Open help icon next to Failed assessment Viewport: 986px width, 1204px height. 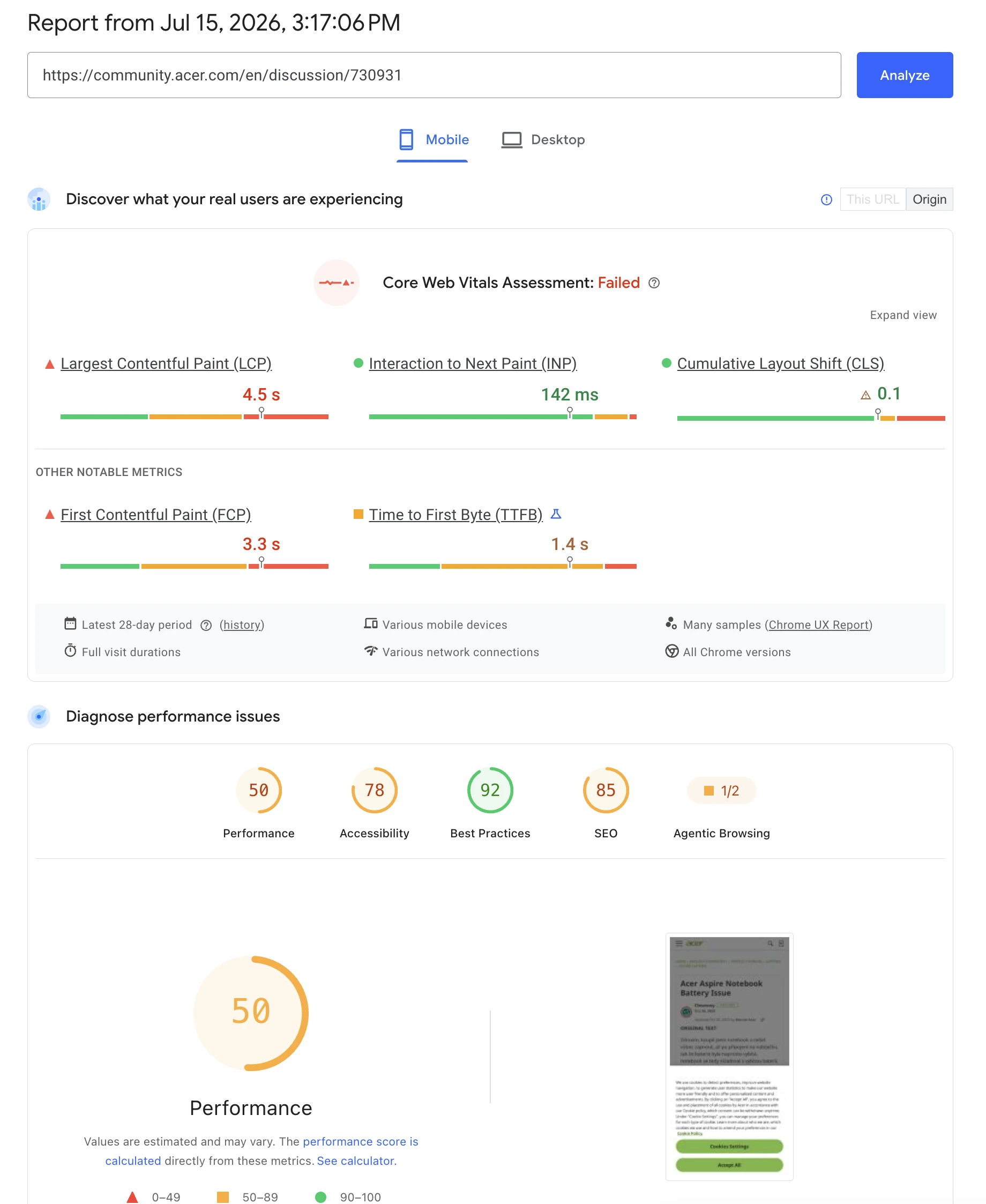(654, 283)
